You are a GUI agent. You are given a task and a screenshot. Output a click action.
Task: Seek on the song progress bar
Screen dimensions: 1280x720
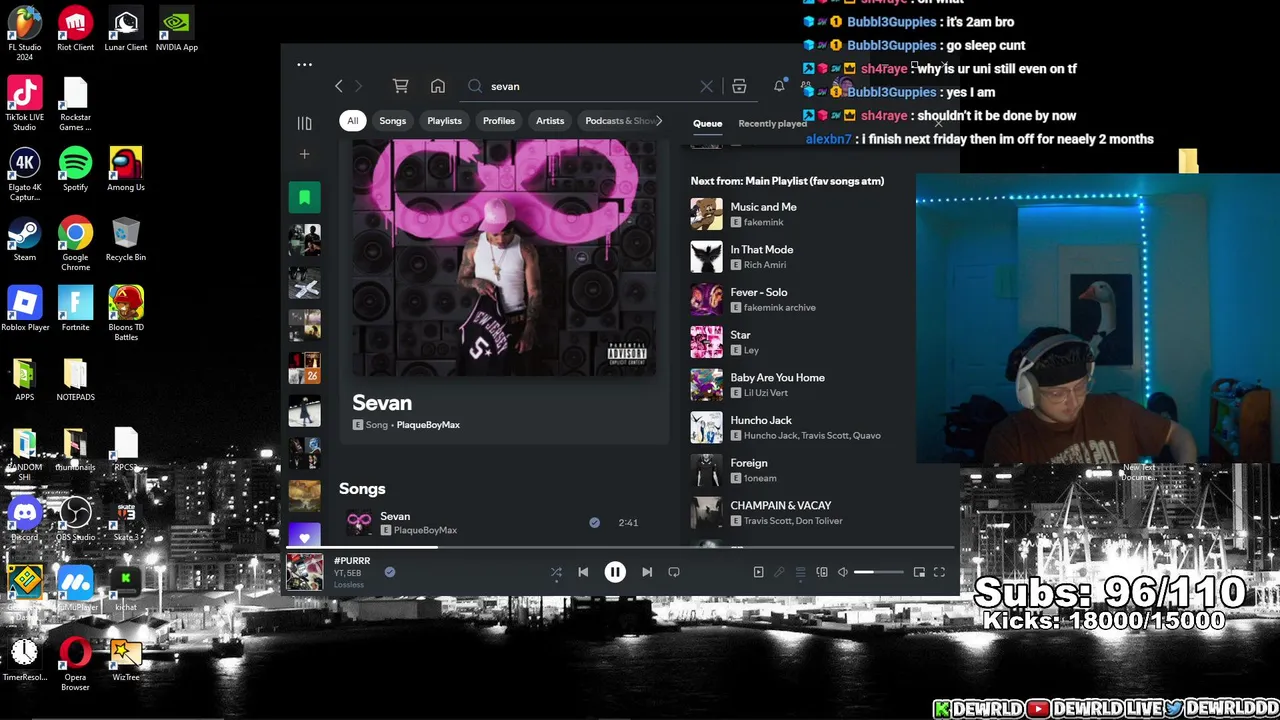(618, 547)
